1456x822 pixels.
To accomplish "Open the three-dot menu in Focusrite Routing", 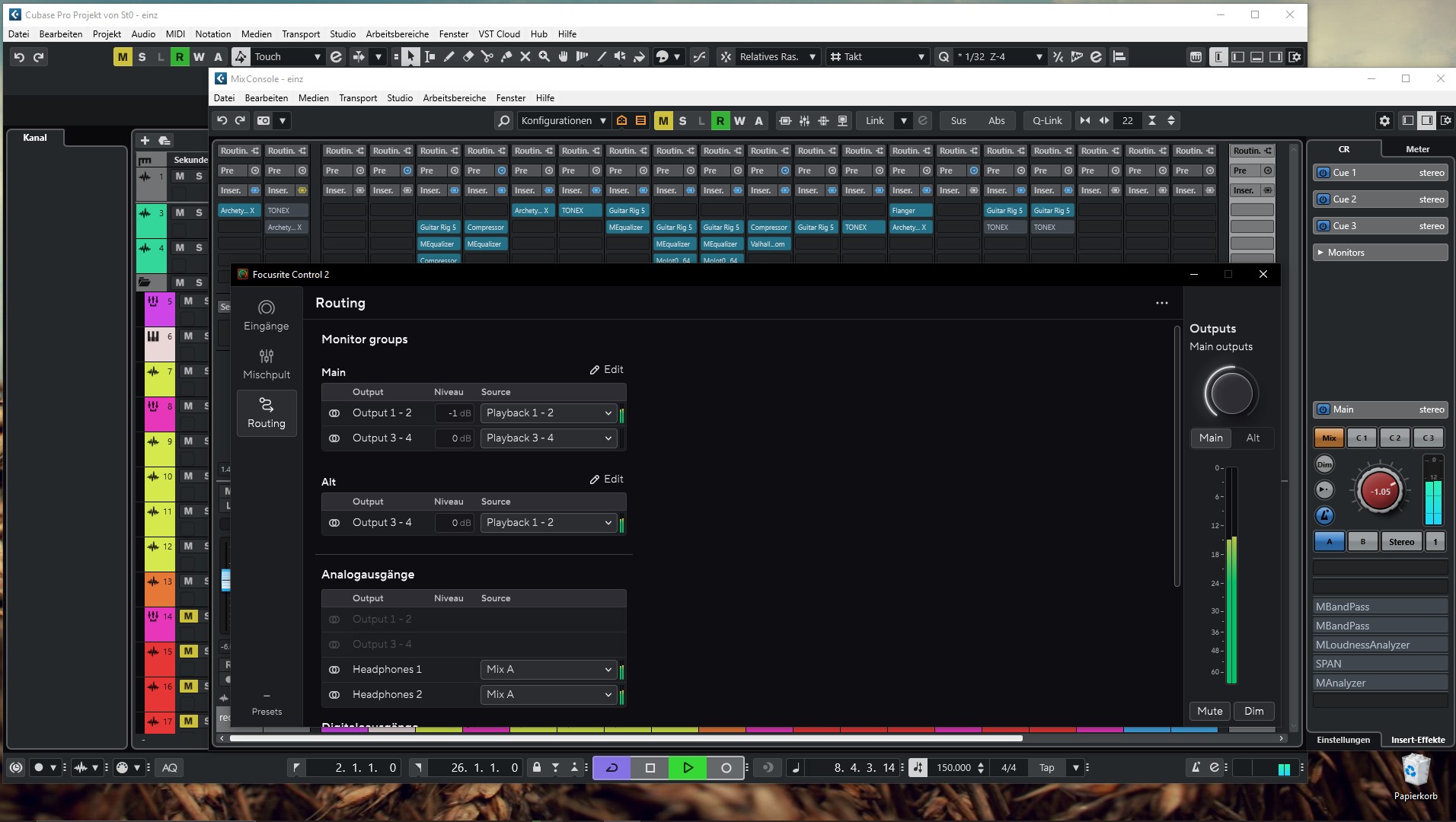I will (x=1161, y=303).
